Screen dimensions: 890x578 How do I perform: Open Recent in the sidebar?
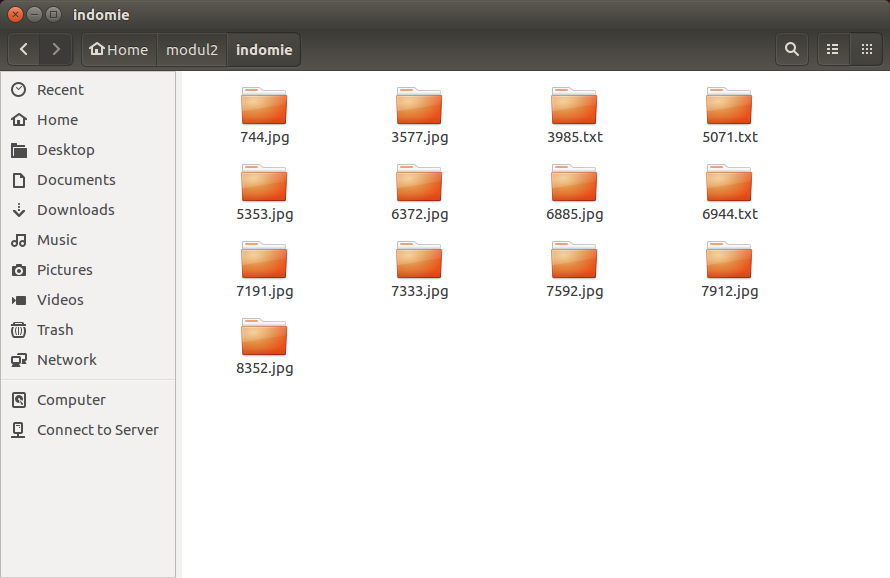88,90
